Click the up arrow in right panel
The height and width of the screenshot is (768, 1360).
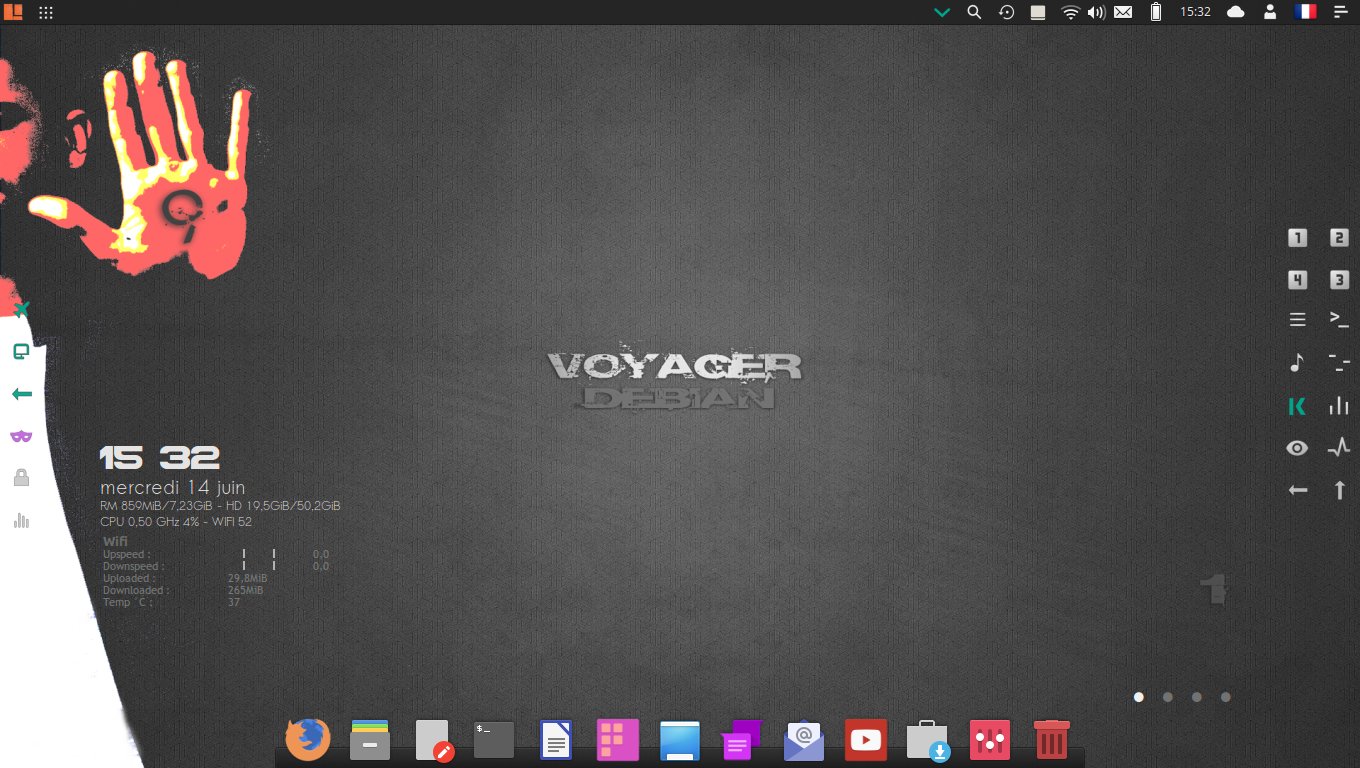pyautogui.click(x=1340, y=490)
